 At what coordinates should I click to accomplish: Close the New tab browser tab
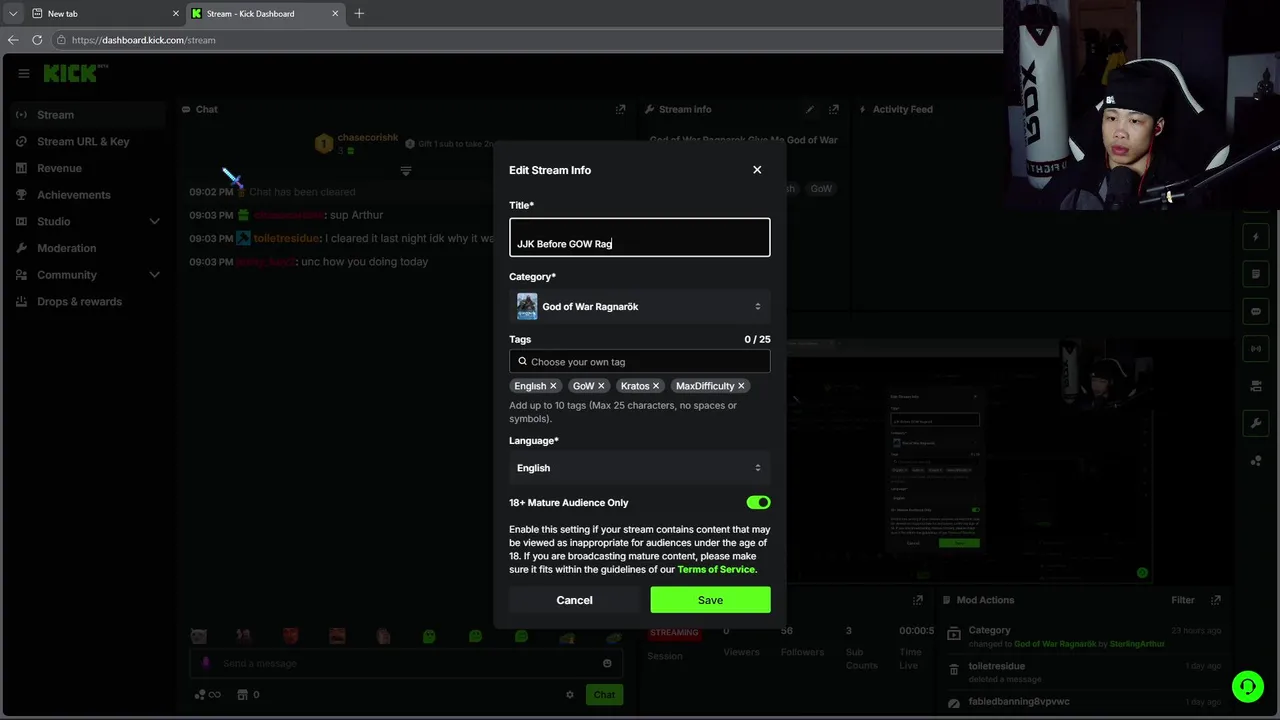tap(176, 14)
